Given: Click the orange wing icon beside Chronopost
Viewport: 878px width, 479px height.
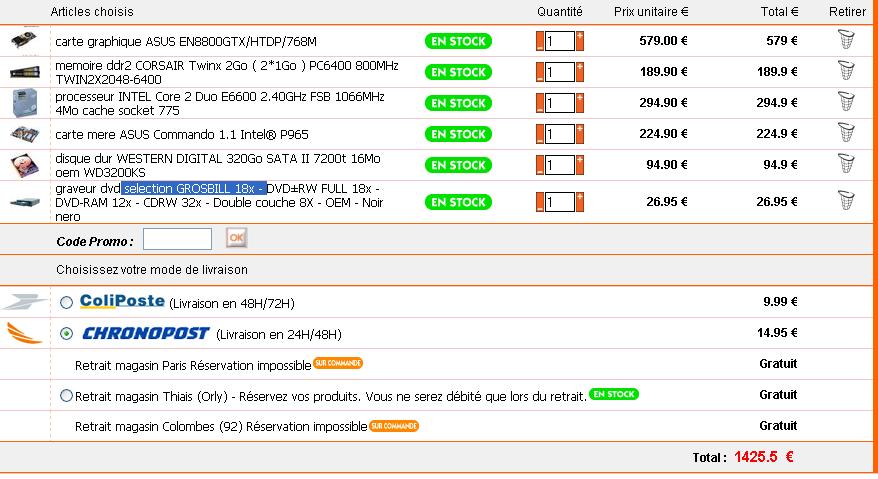Looking at the screenshot, I should pyautogui.click(x=24, y=333).
